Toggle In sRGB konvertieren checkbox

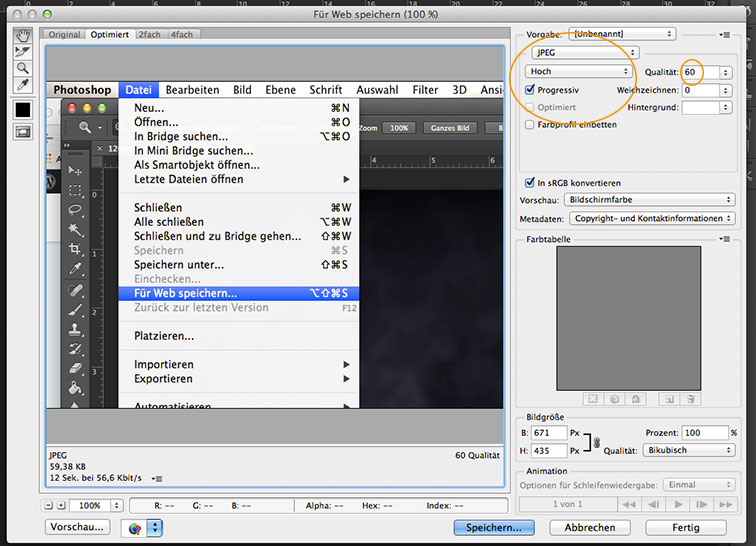point(530,183)
